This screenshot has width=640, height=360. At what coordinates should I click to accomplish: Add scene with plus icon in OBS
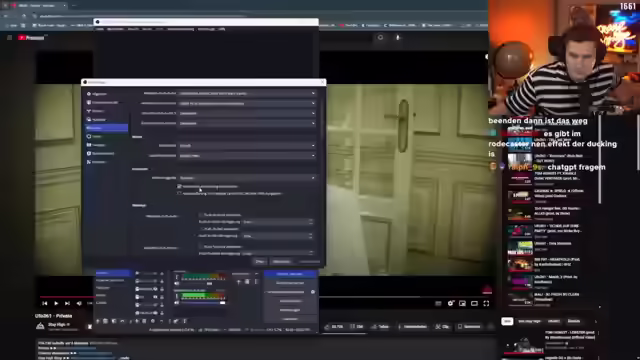point(98,321)
